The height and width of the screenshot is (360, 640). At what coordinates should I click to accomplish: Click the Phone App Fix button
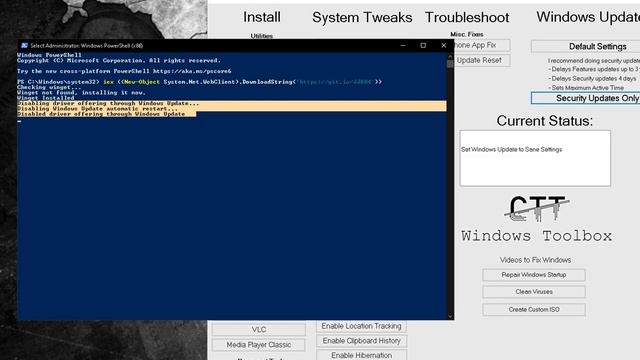click(x=482, y=45)
